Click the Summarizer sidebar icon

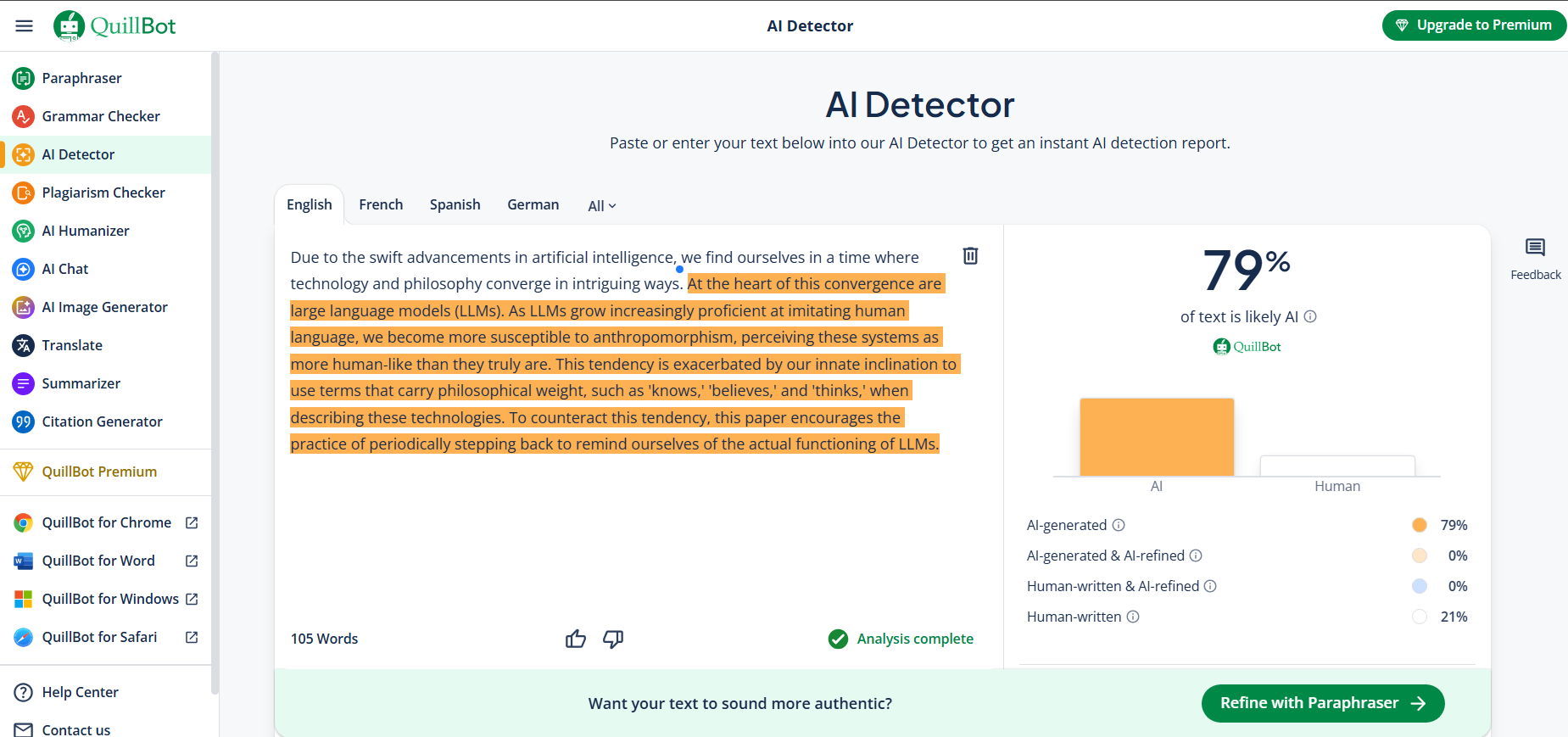click(23, 383)
